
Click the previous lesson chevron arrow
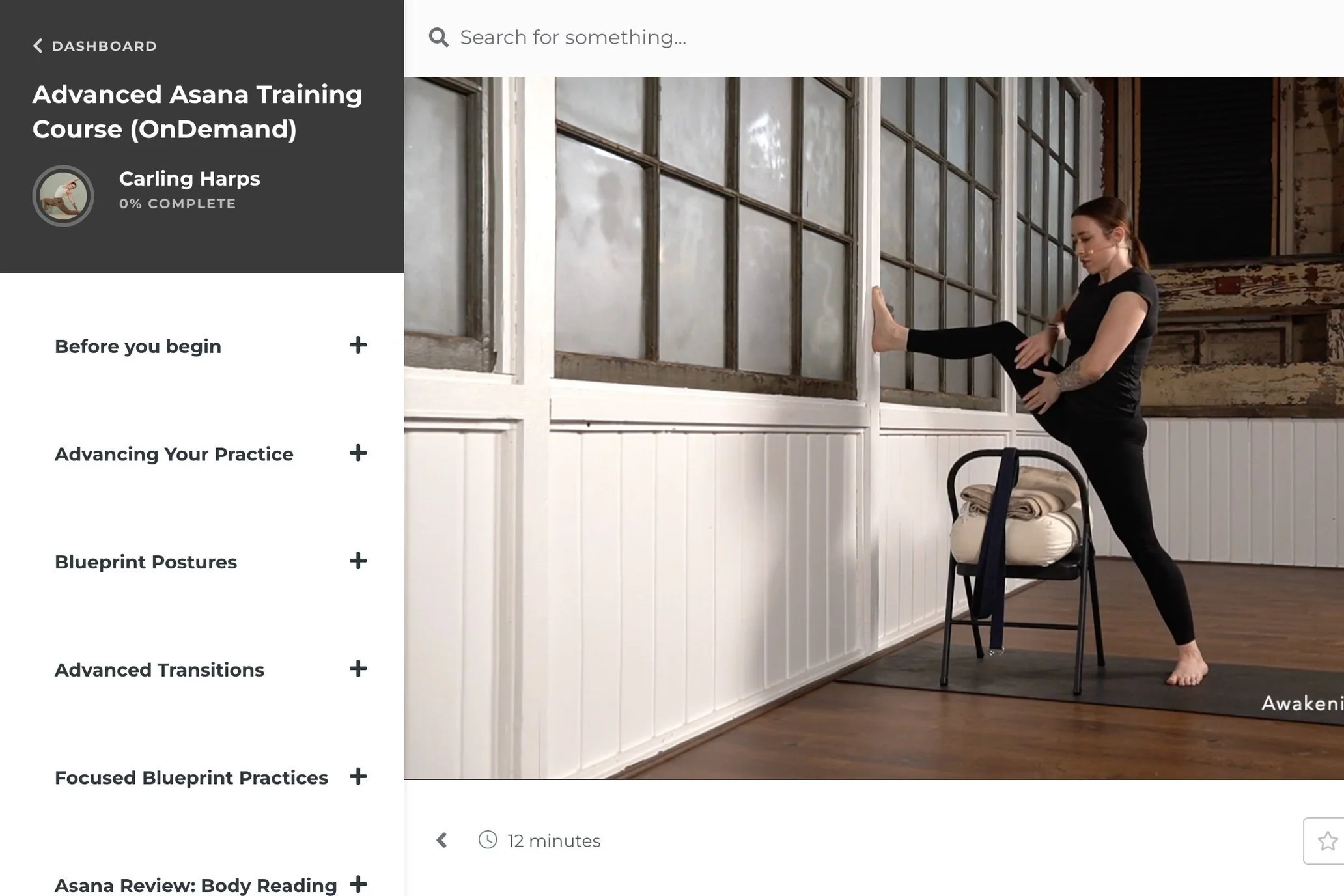[442, 841]
